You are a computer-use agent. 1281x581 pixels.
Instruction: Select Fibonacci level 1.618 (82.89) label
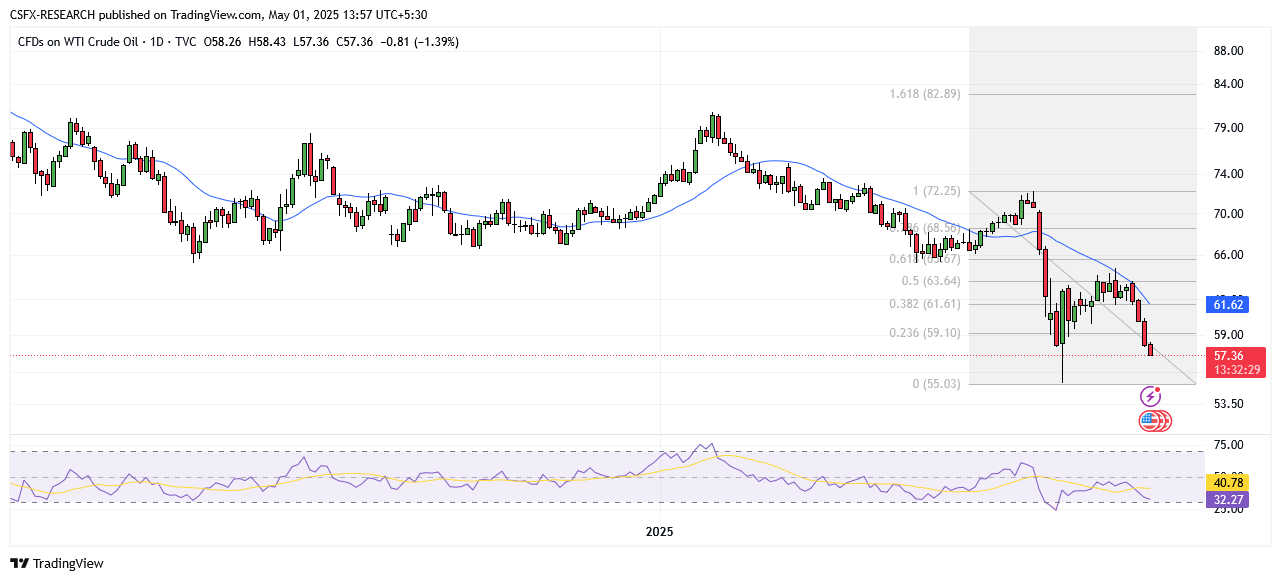pos(924,94)
